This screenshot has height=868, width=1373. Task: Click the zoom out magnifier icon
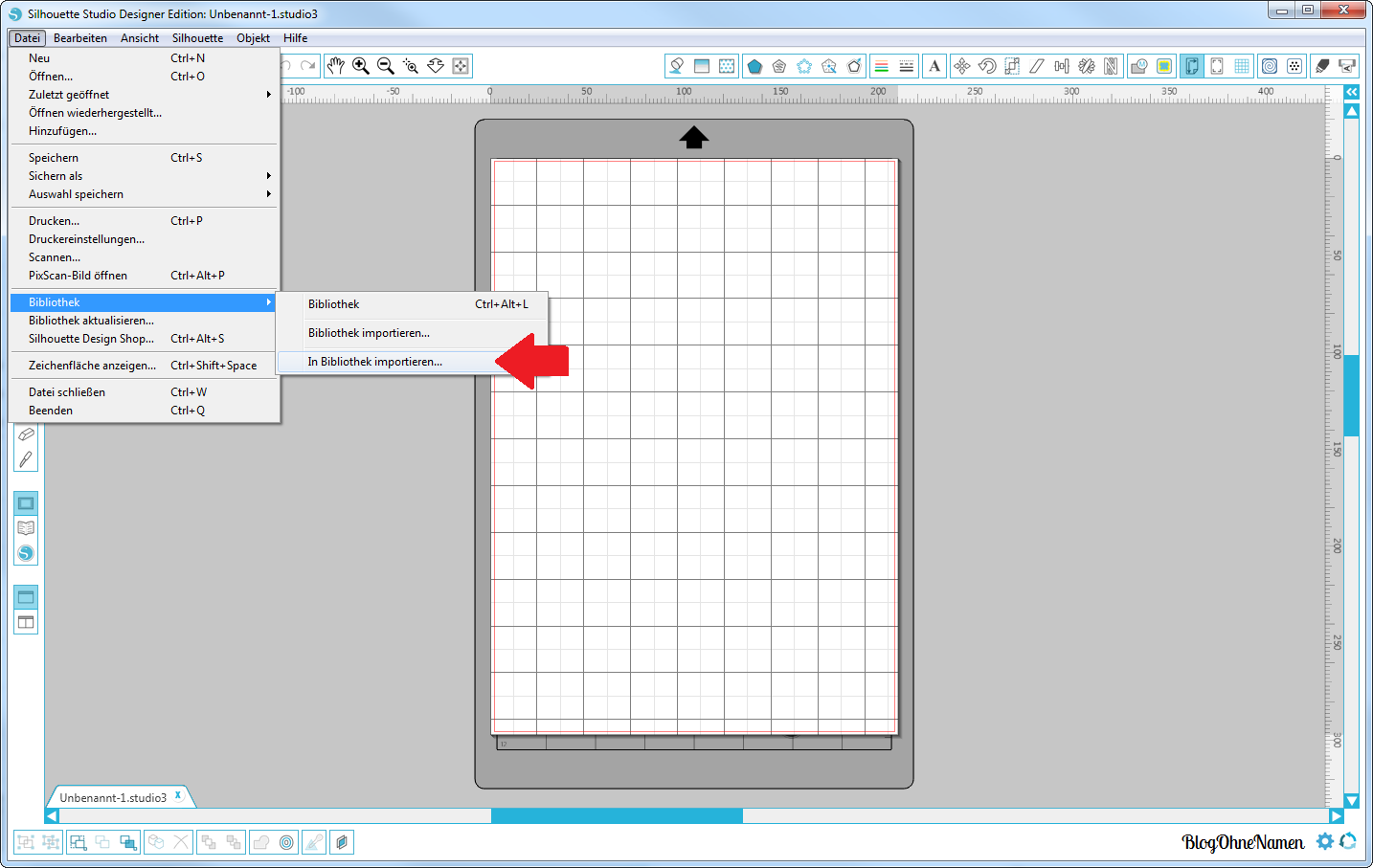click(386, 66)
